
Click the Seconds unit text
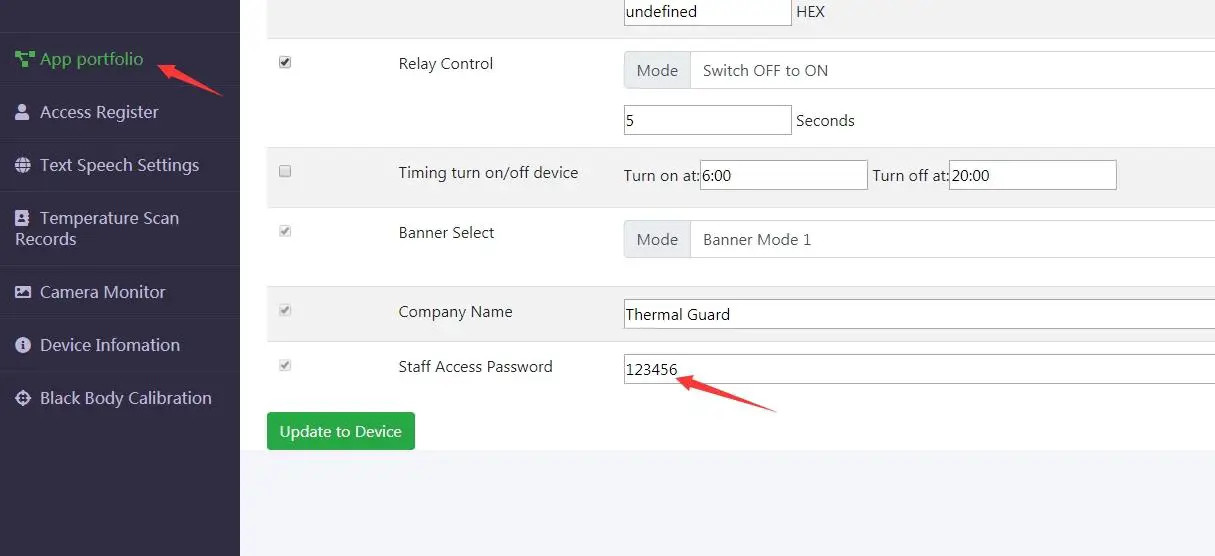point(825,120)
